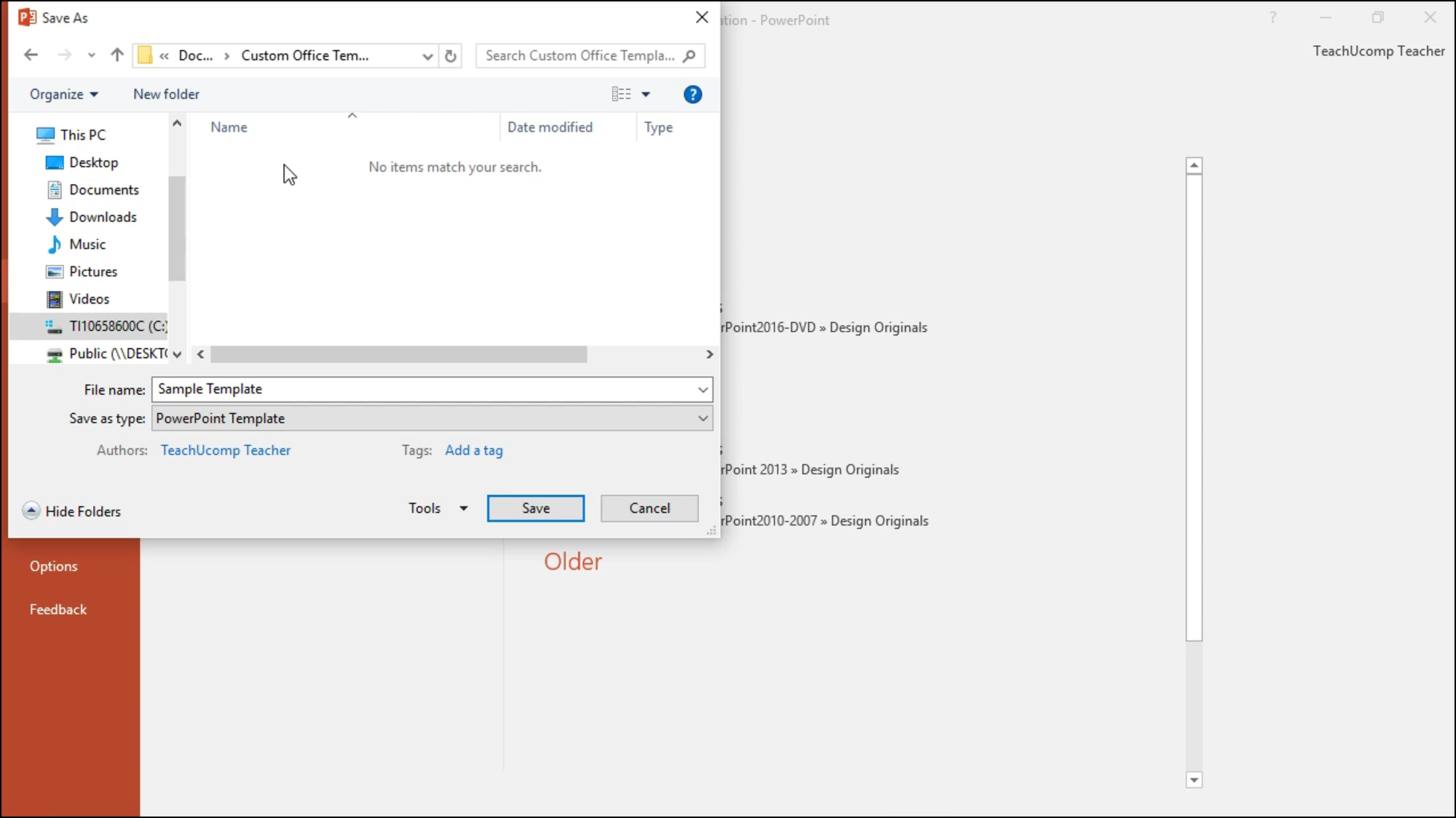Expand the File name dropdown
Image resolution: width=1456 pixels, height=818 pixels.
tap(703, 389)
